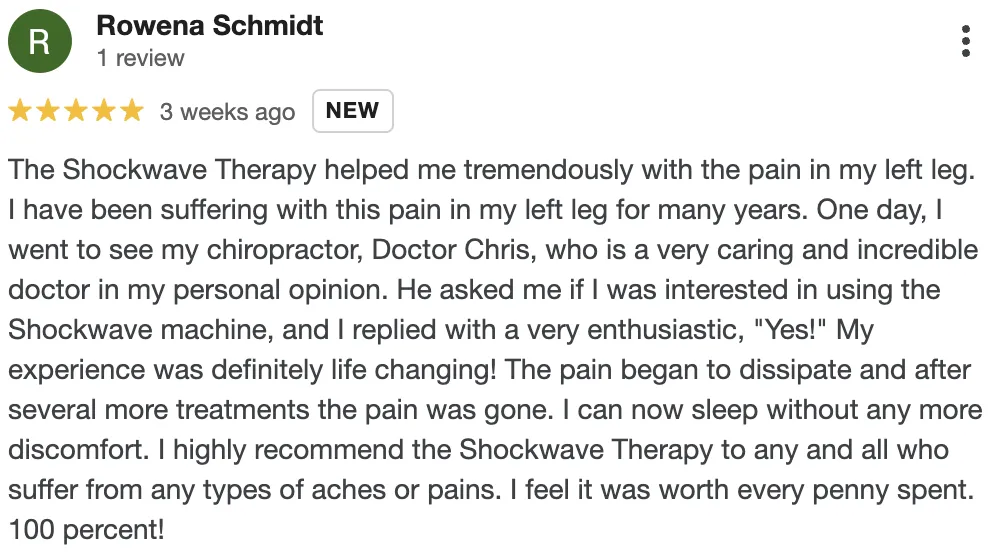This screenshot has height=556, width=1002.
Task: Click the quoted "Yes!" in review
Action: [x=790, y=330]
